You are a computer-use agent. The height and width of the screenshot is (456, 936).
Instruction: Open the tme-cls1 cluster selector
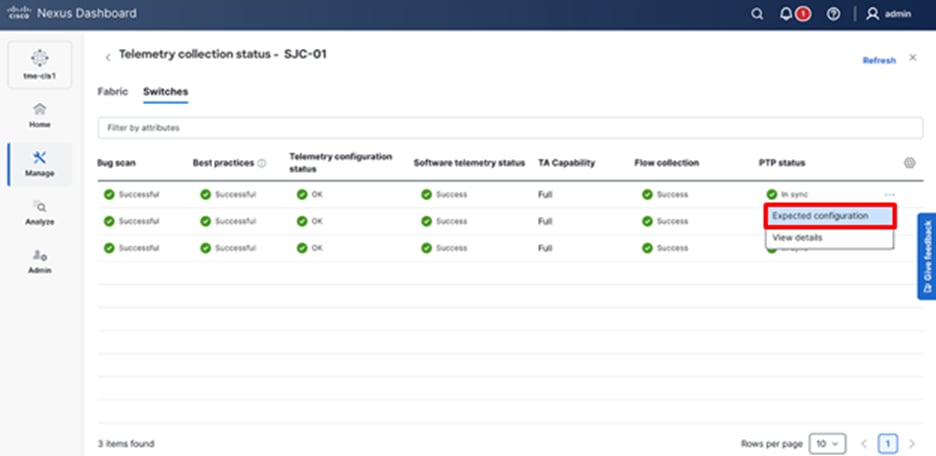click(x=40, y=65)
